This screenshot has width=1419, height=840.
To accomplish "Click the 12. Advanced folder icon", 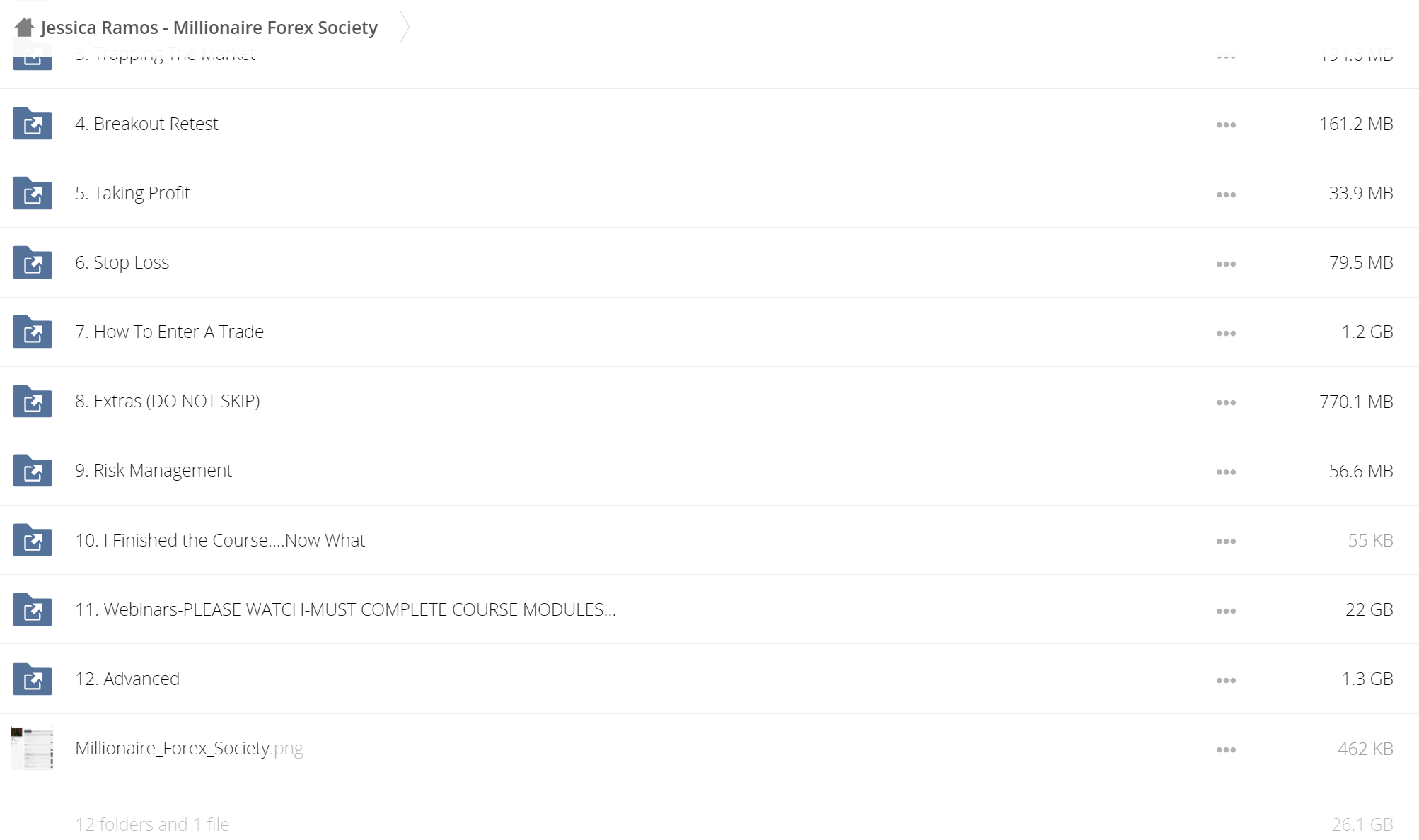I will pos(33,679).
